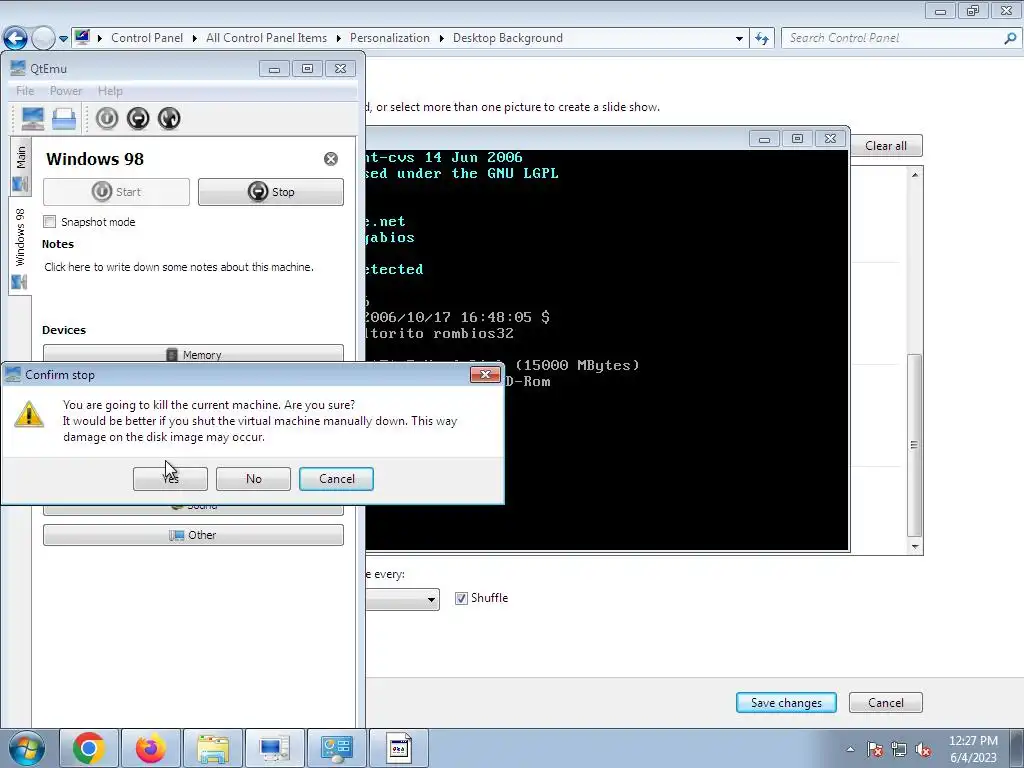Click No in Confirm stop dialog
Screen dimensions: 1024x768
pyautogui.click(x=253, y=479)
